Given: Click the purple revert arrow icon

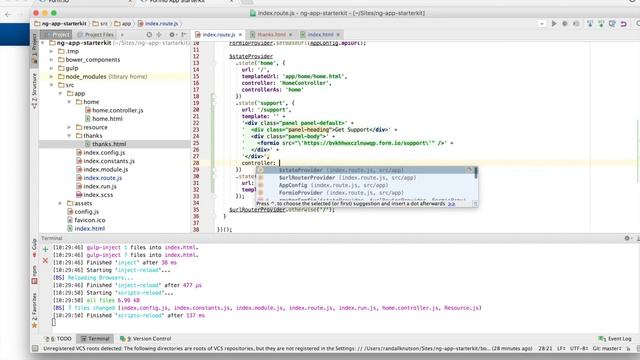Looking at the screenshot, I should [624, 24].
